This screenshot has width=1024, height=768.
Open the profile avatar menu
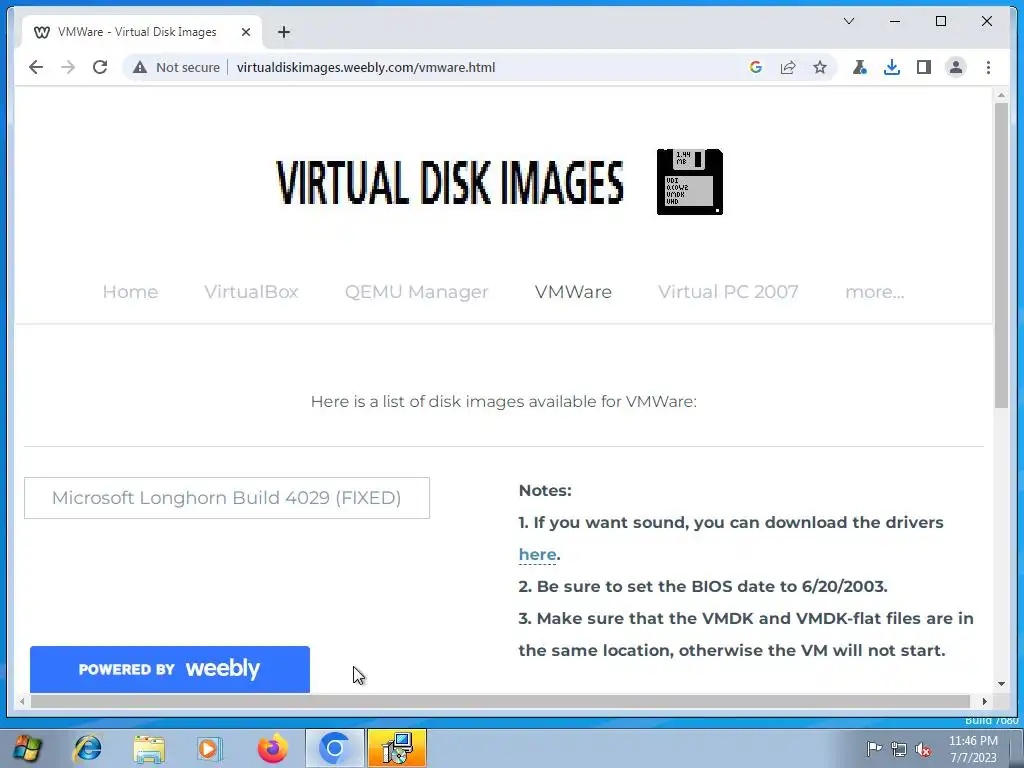[955, 67]
